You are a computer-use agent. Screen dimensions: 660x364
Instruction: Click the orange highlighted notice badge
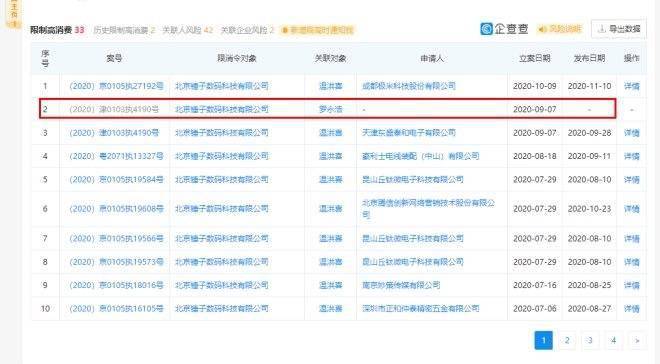pyautogui.click(x=318, y=30)
